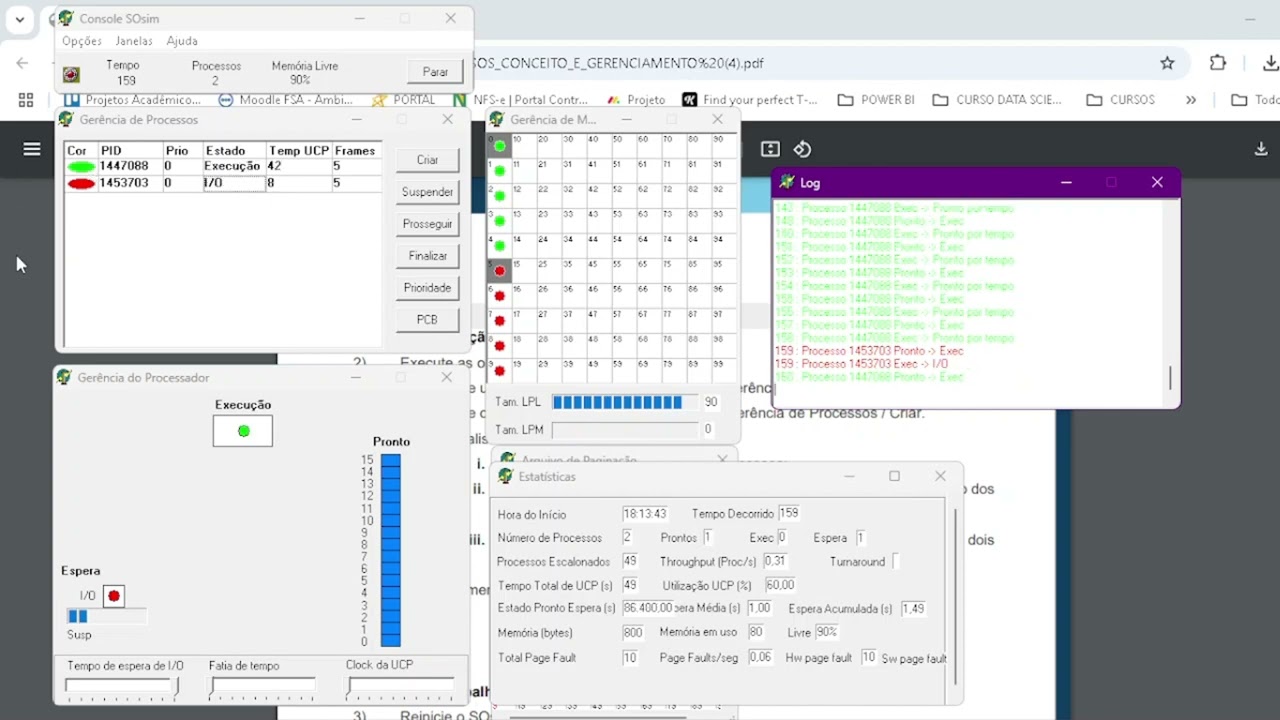Open the Opções menu
Screen dimensions: 1280x720
pos(82,41)
